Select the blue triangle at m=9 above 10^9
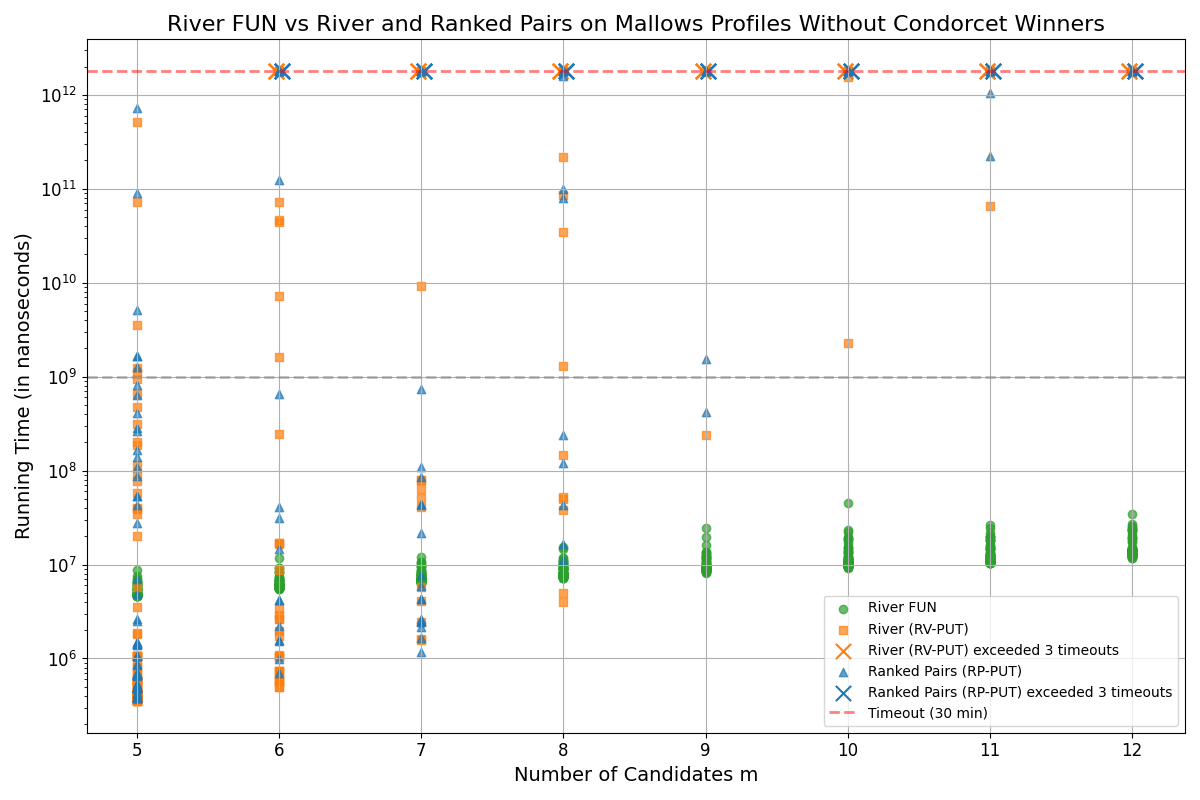The image size is (1200, 800). point(706,359)
